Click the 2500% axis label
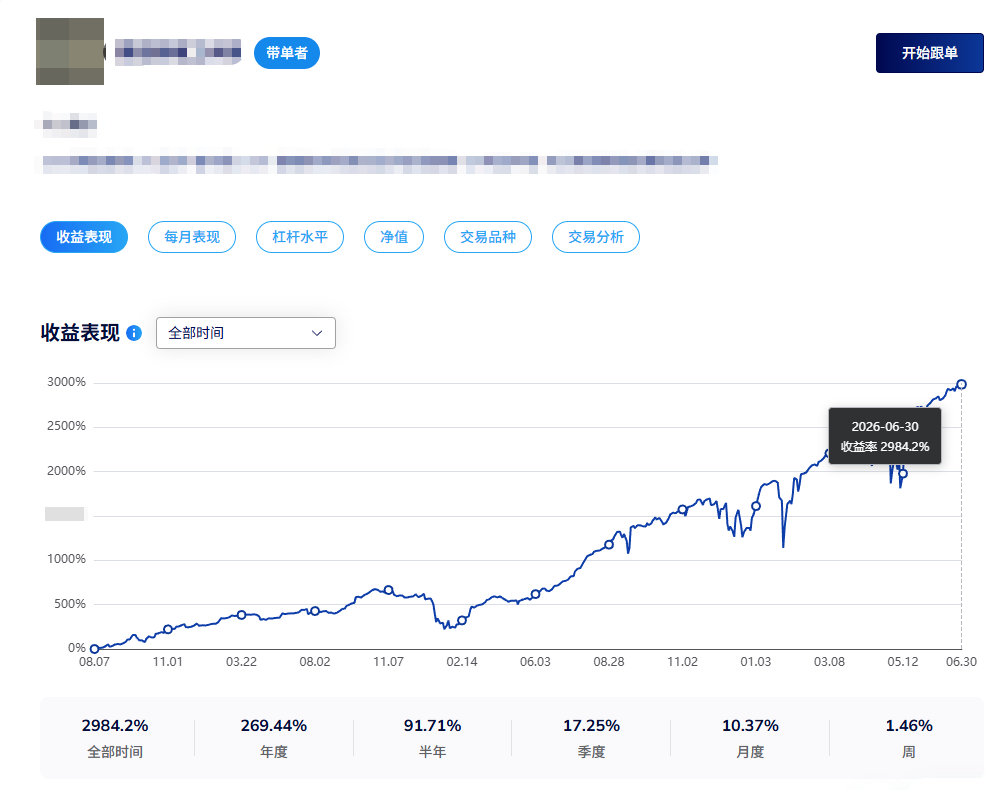This screenshot has width=986, height=790. (66, 426)
